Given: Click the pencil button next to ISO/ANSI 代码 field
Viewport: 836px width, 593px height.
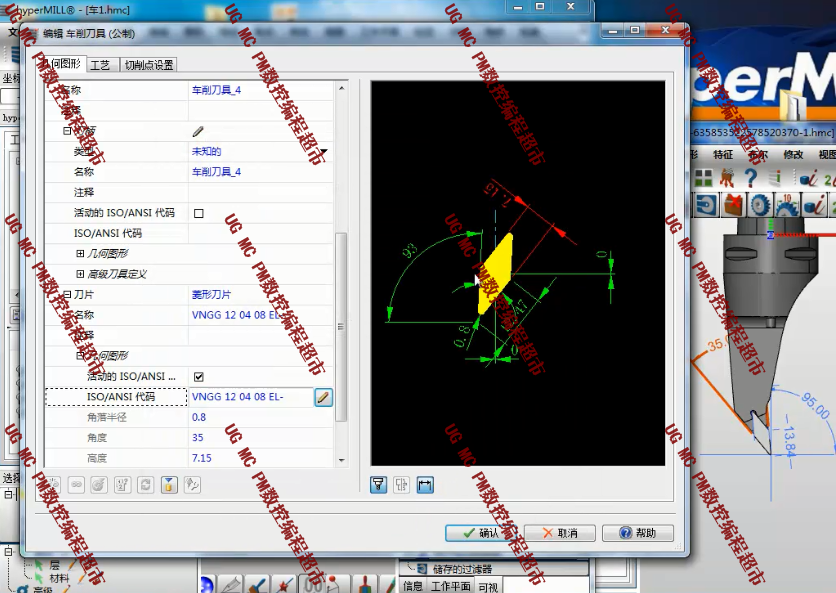Looking at the screenshot, I should point(323,397).
